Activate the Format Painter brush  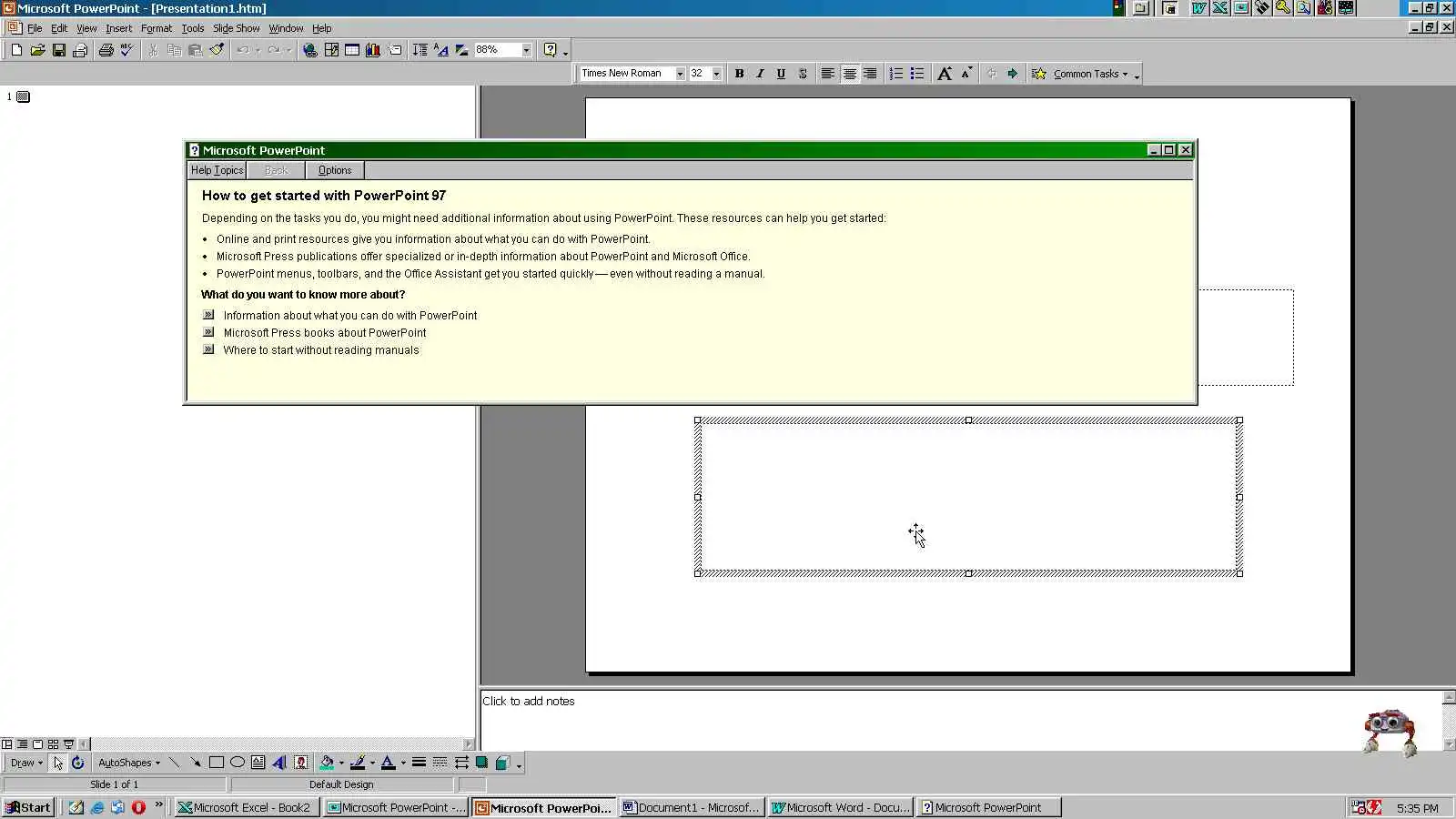(x=217, y=50)
